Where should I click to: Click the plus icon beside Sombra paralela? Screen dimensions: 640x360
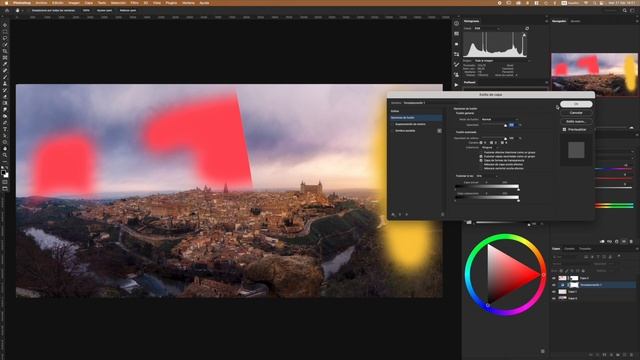(439, 131)
